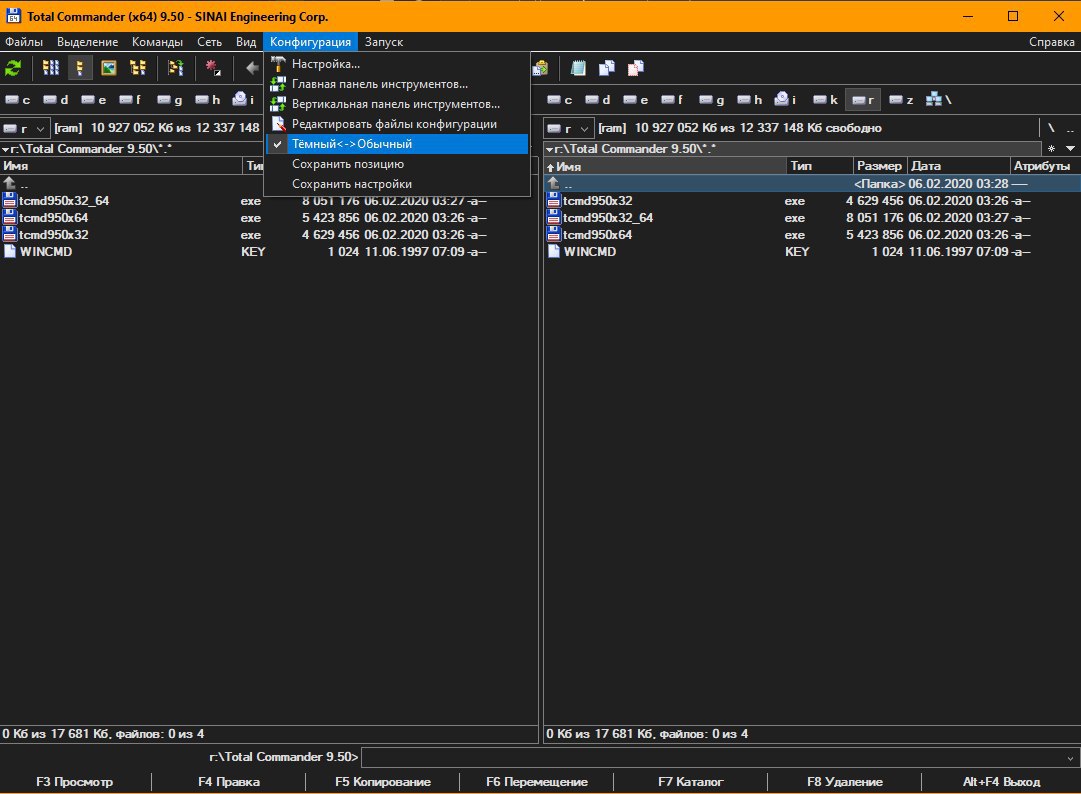Open the Выделение menu
Image resolution: width=1081 pixels, height=794 pixels.
88,42
